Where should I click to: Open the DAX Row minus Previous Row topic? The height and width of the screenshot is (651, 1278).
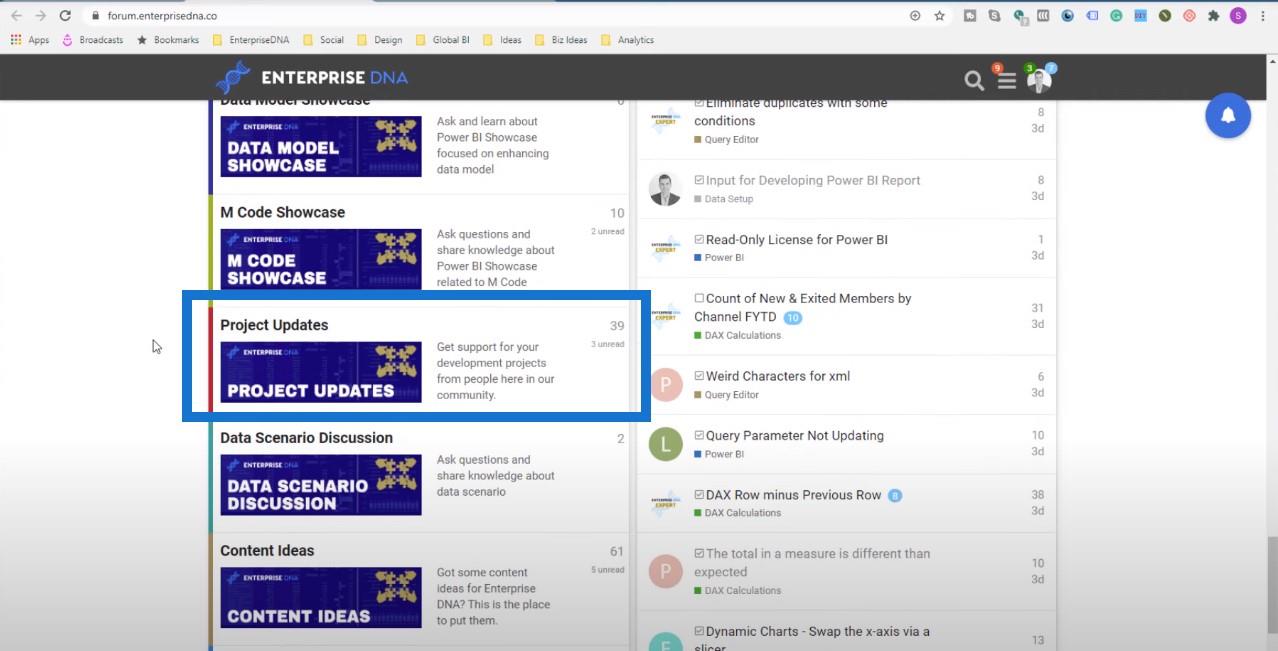pos(794,495)
